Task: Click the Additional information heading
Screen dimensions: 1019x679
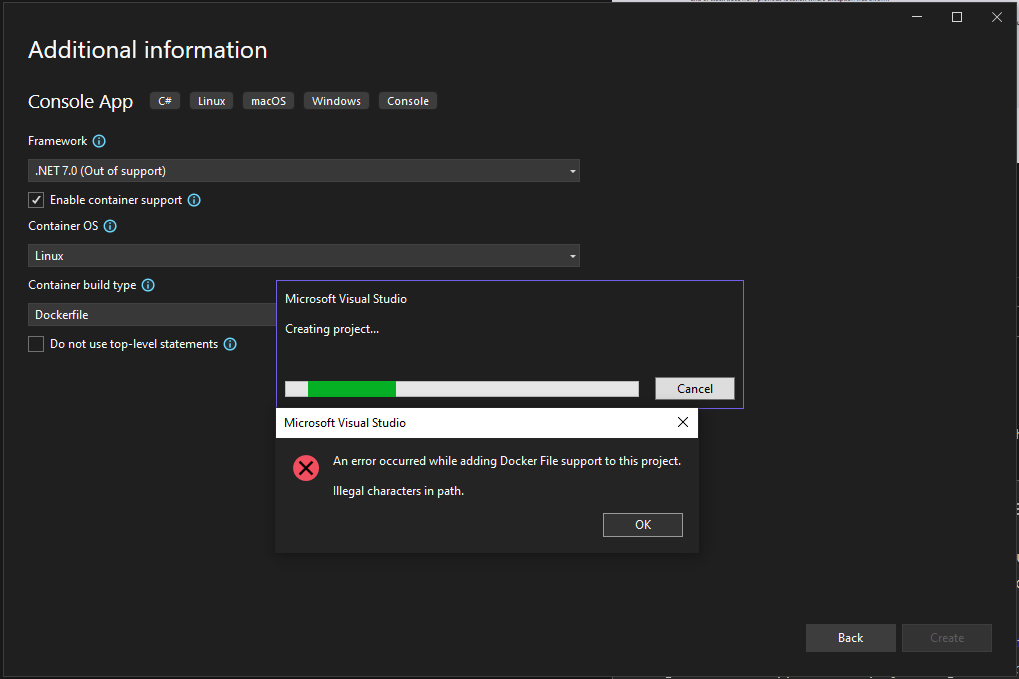Action: (x=148, y=50)
